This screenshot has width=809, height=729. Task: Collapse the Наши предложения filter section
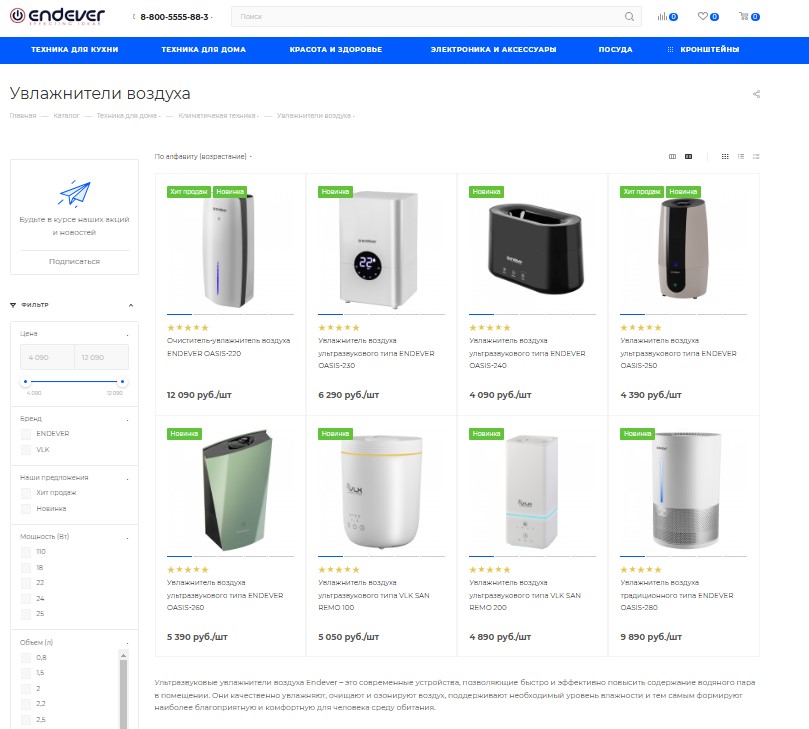[x=127, y=478]
